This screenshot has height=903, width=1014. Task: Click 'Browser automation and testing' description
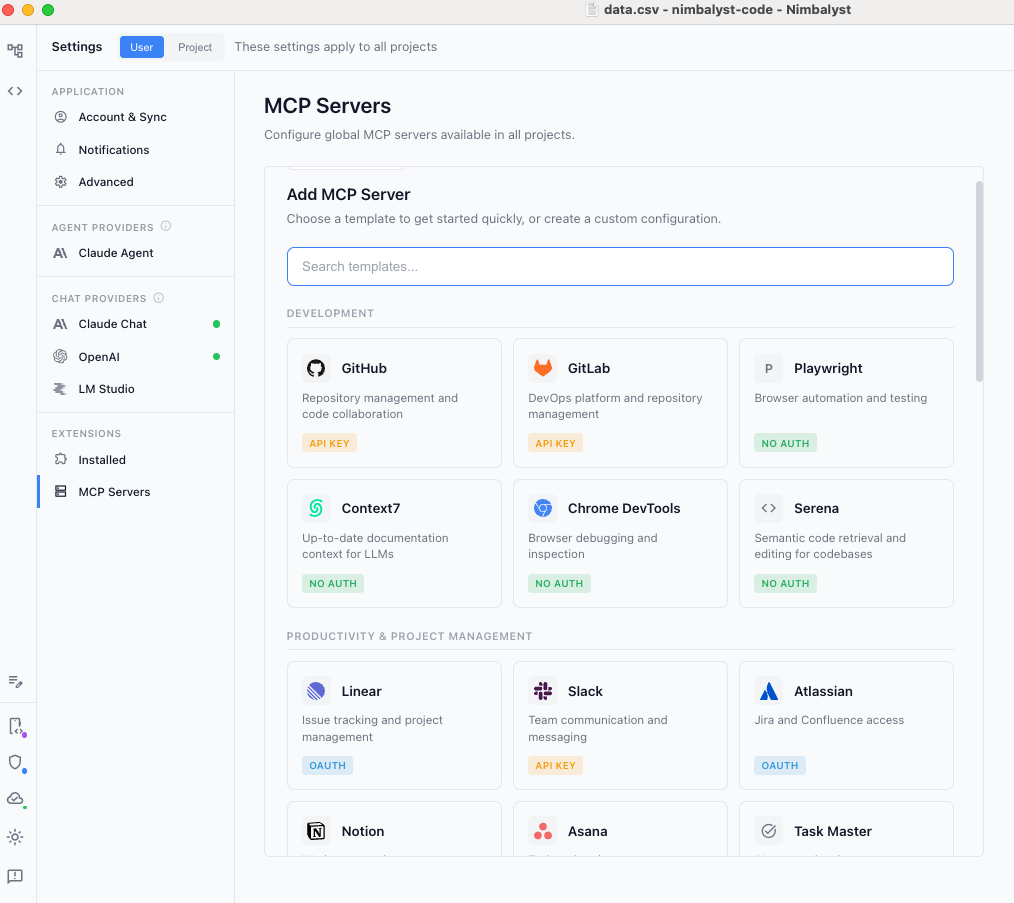[x=841, y=398]
